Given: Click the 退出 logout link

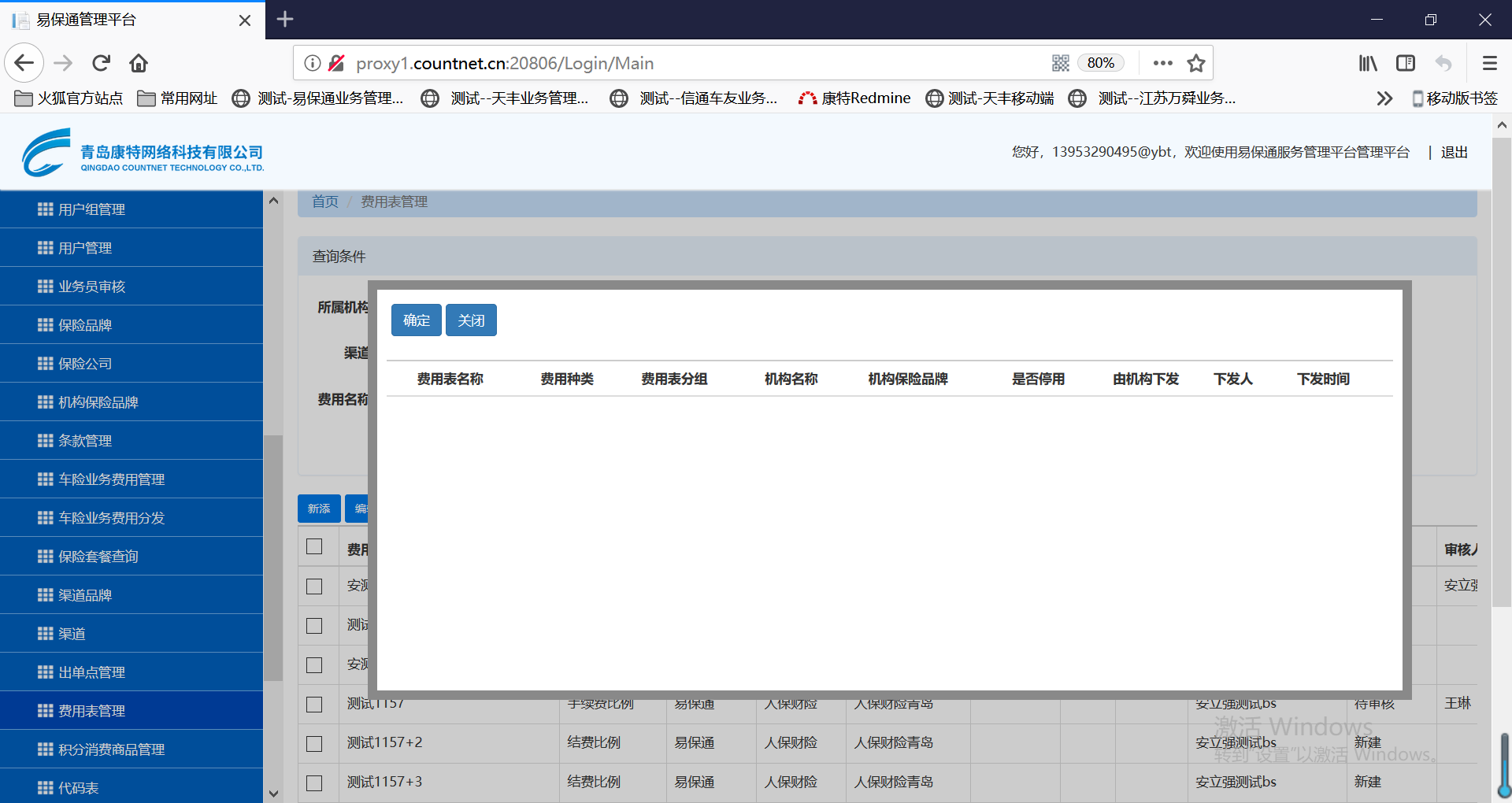Looking at the screenshot, I should 1454,152.
